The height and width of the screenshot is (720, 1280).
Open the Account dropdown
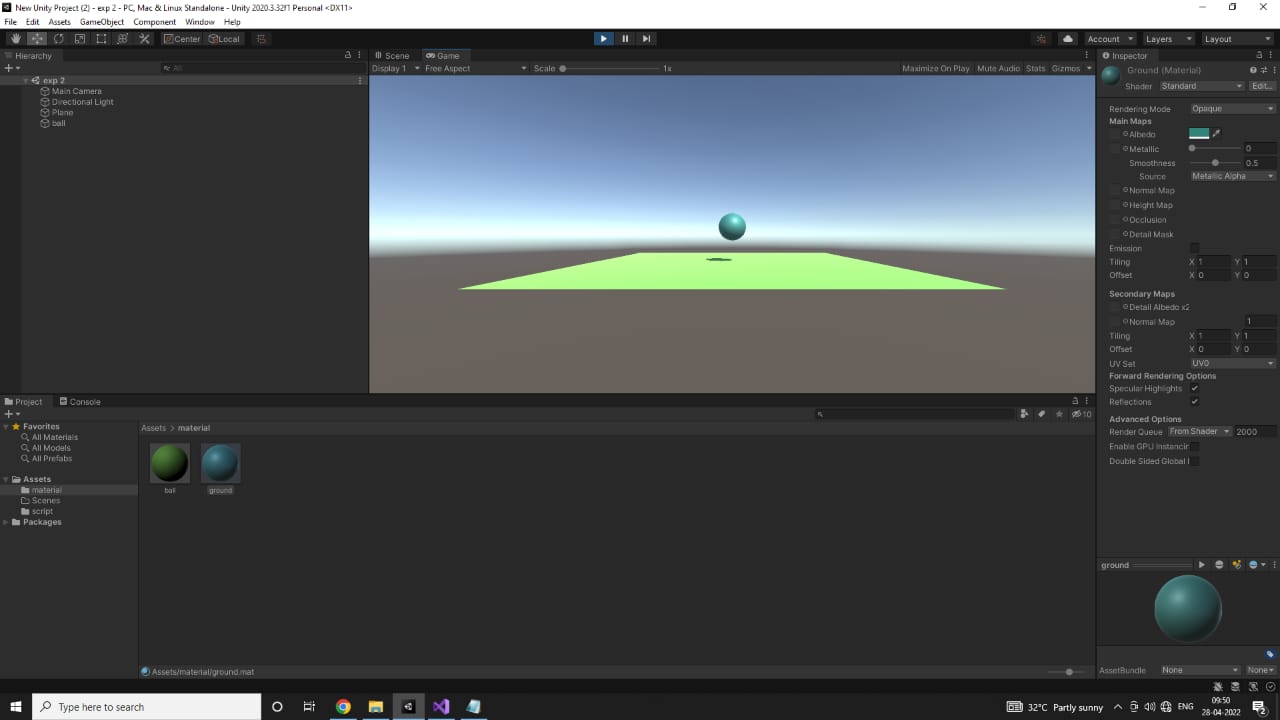[x=1111, y=39]
